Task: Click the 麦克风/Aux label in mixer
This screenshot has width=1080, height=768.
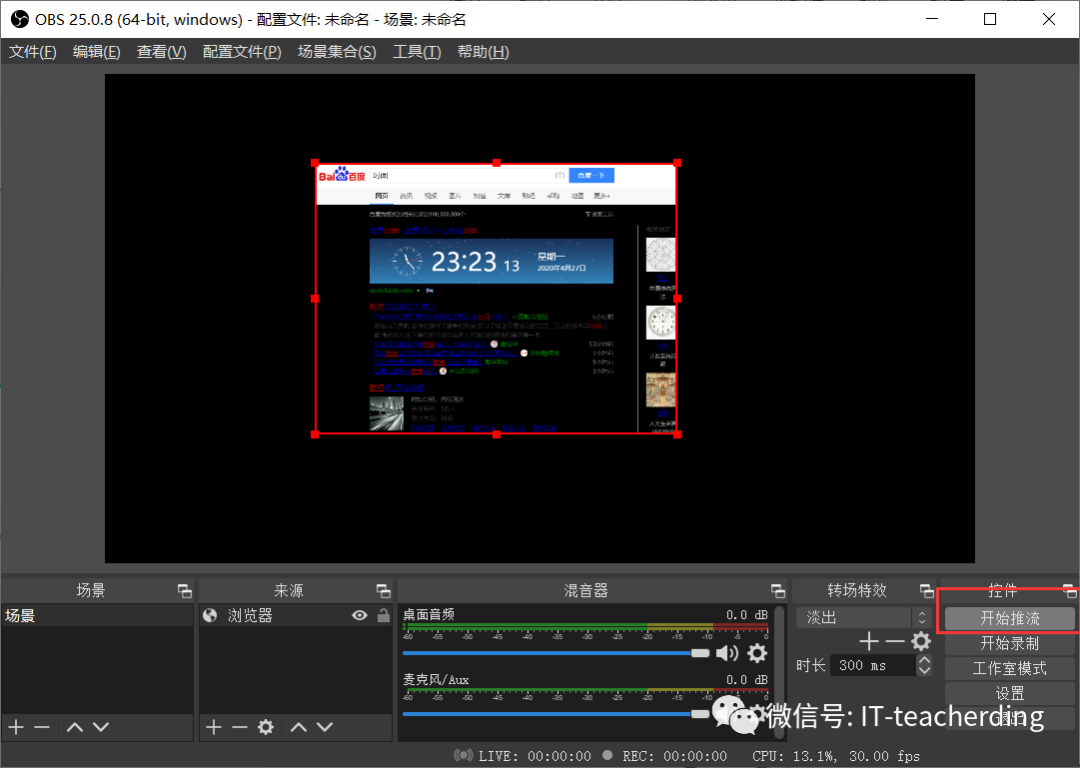Action: point(436,679)
